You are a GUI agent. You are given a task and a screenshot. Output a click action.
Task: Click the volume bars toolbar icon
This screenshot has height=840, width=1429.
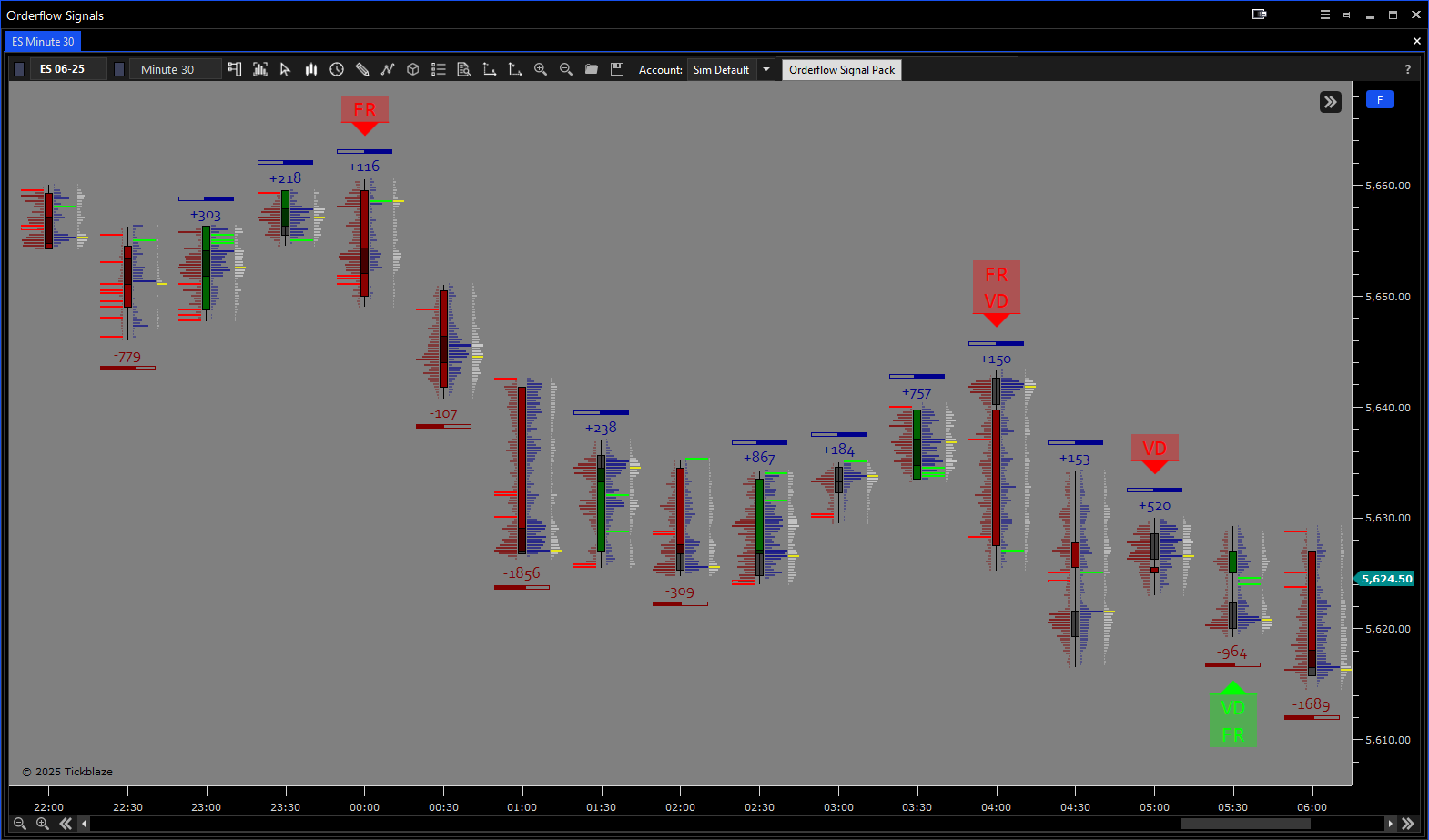(x=260, y=69)
